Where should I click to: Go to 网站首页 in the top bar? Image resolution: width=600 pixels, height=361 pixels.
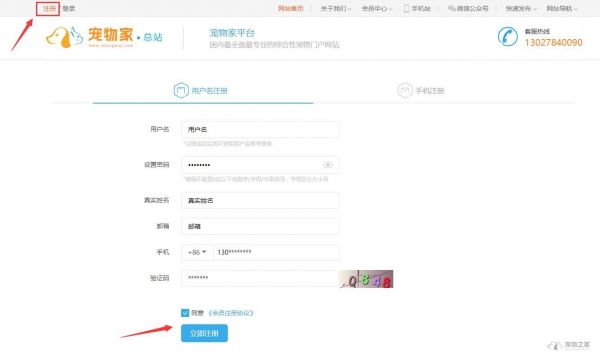(290, 8)
